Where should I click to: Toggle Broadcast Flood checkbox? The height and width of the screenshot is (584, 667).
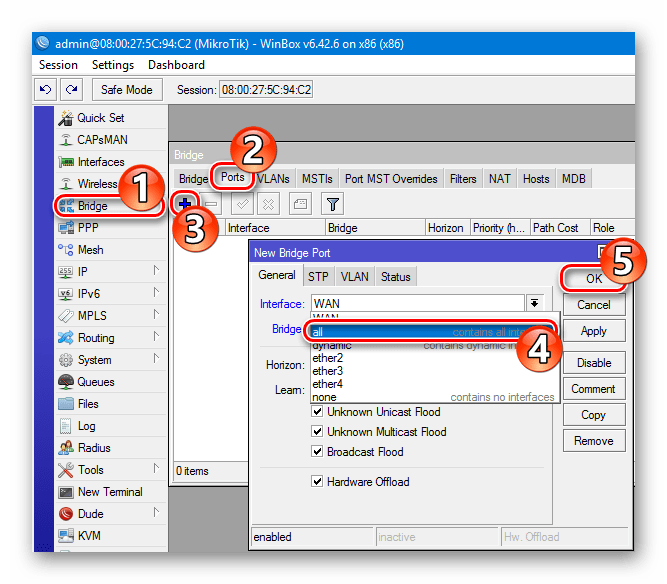pos(317,452)
